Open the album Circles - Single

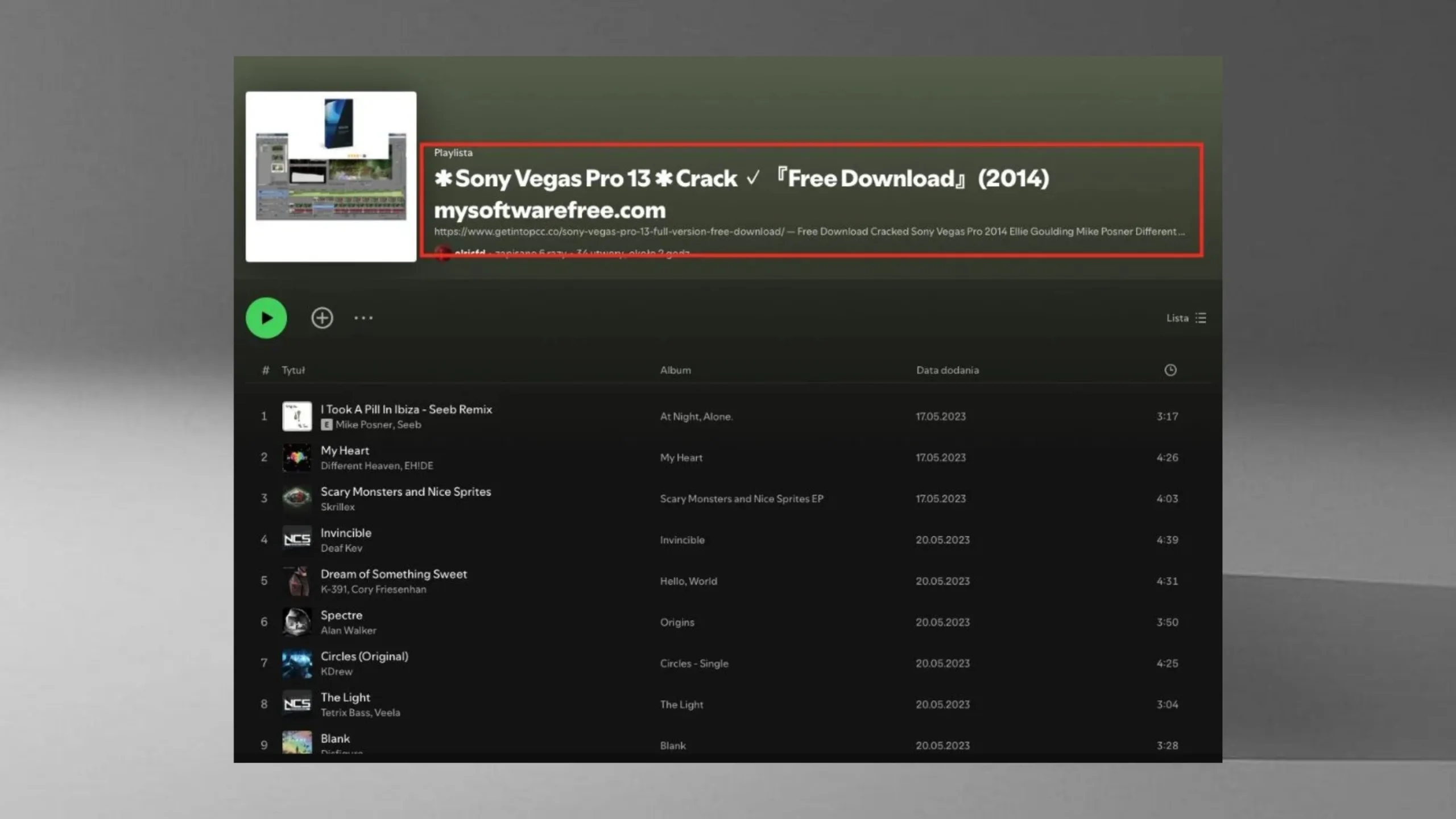(x=694, y=663)
